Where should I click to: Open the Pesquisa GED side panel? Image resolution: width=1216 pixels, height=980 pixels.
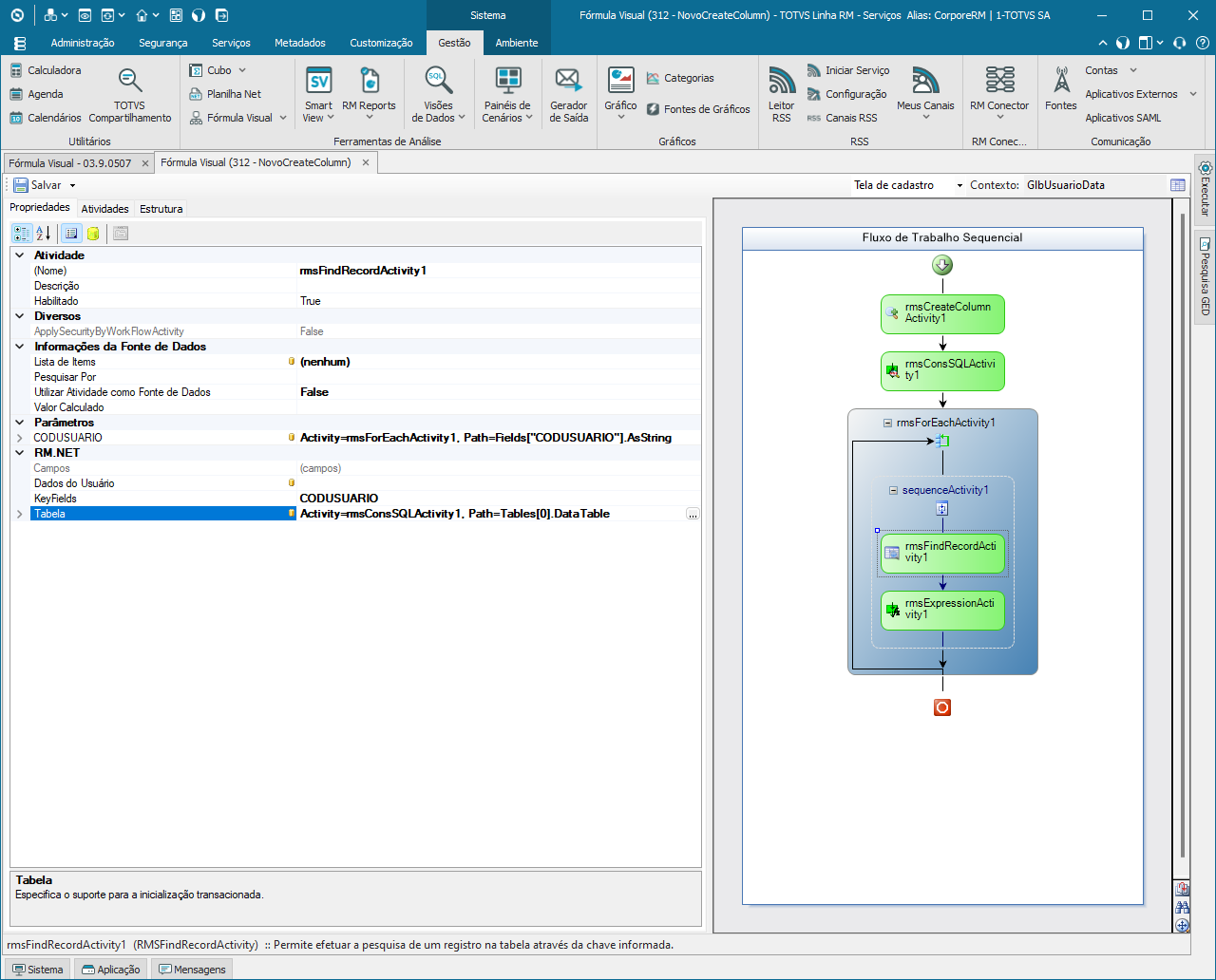pyautogui.click(x=1205, y=275)
